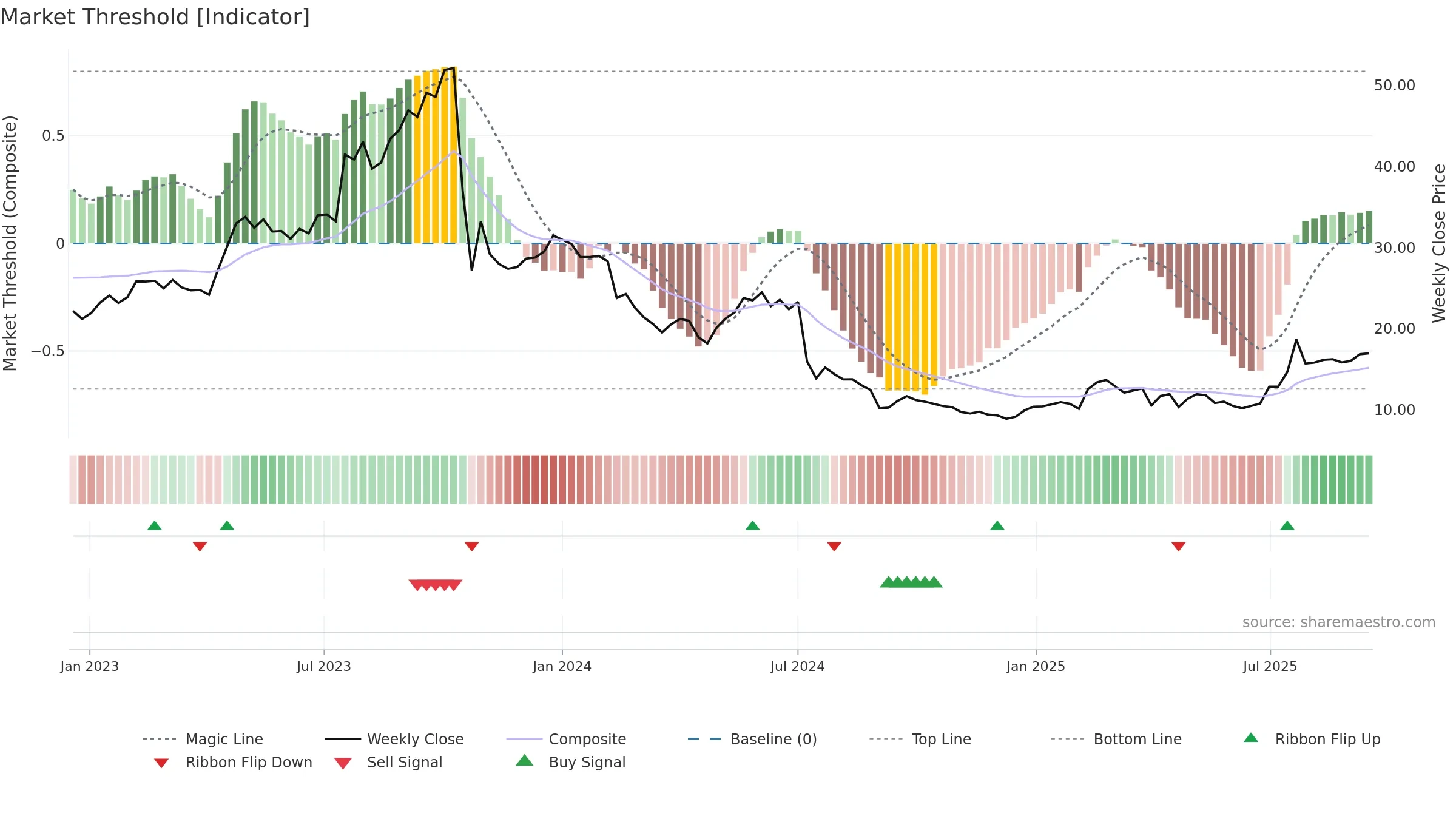Toggle the Magic Line legend entry
The image size is (1456, 819).
click(203, 739)
